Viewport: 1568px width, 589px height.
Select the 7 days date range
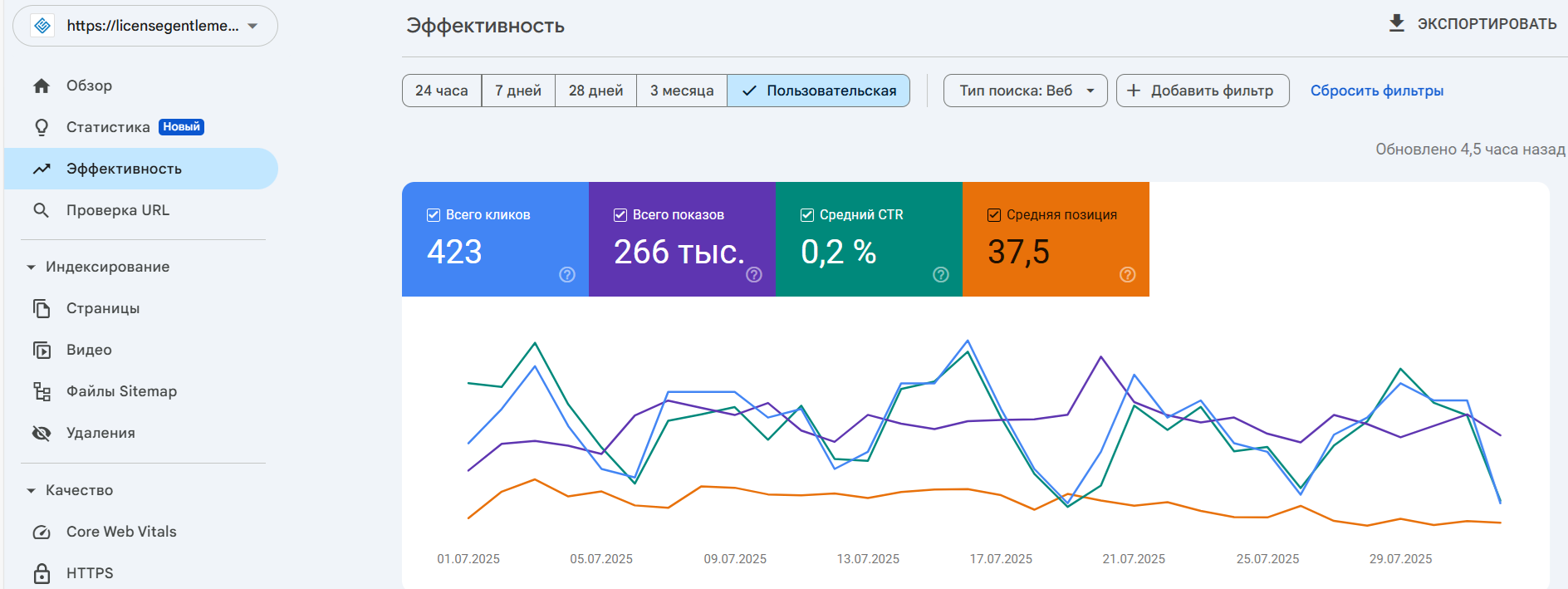[x=518, y=91]
